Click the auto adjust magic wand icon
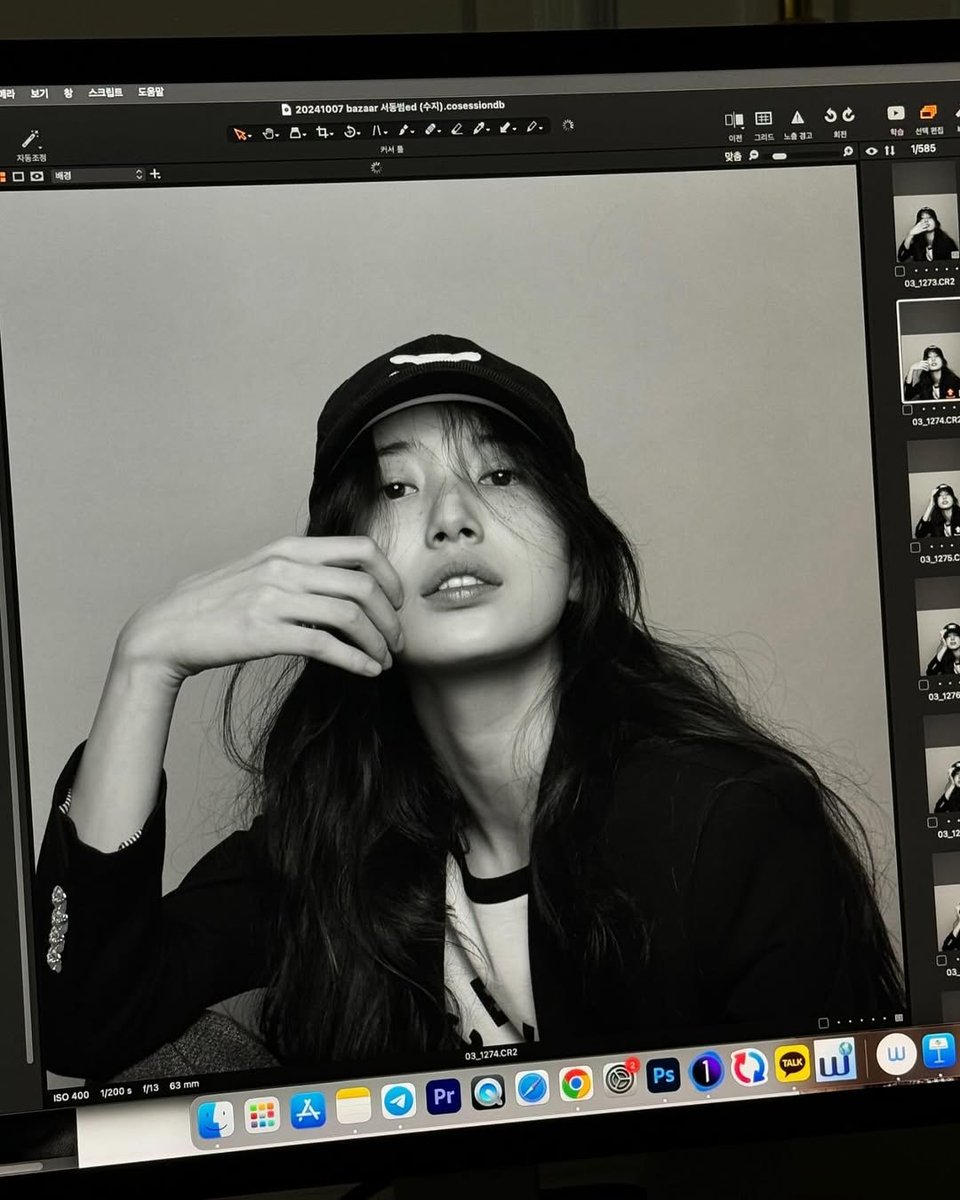 coord(30,139)
